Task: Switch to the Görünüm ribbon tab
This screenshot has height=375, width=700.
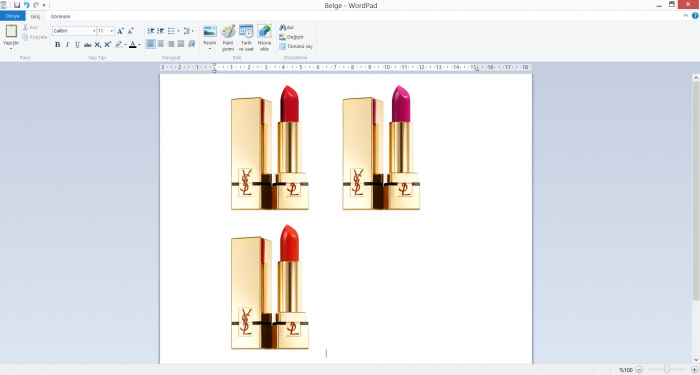Action: pos(60,16)
